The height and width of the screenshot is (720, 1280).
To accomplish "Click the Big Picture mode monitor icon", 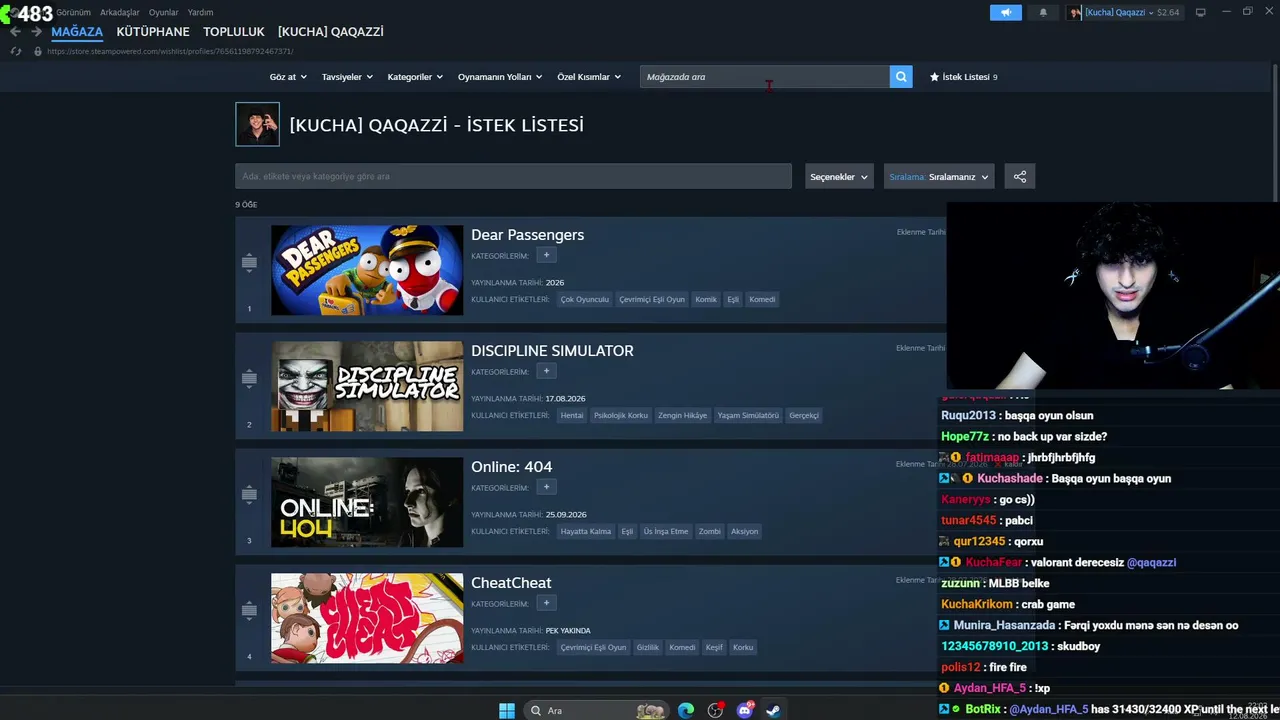I will coord(1201,12).
